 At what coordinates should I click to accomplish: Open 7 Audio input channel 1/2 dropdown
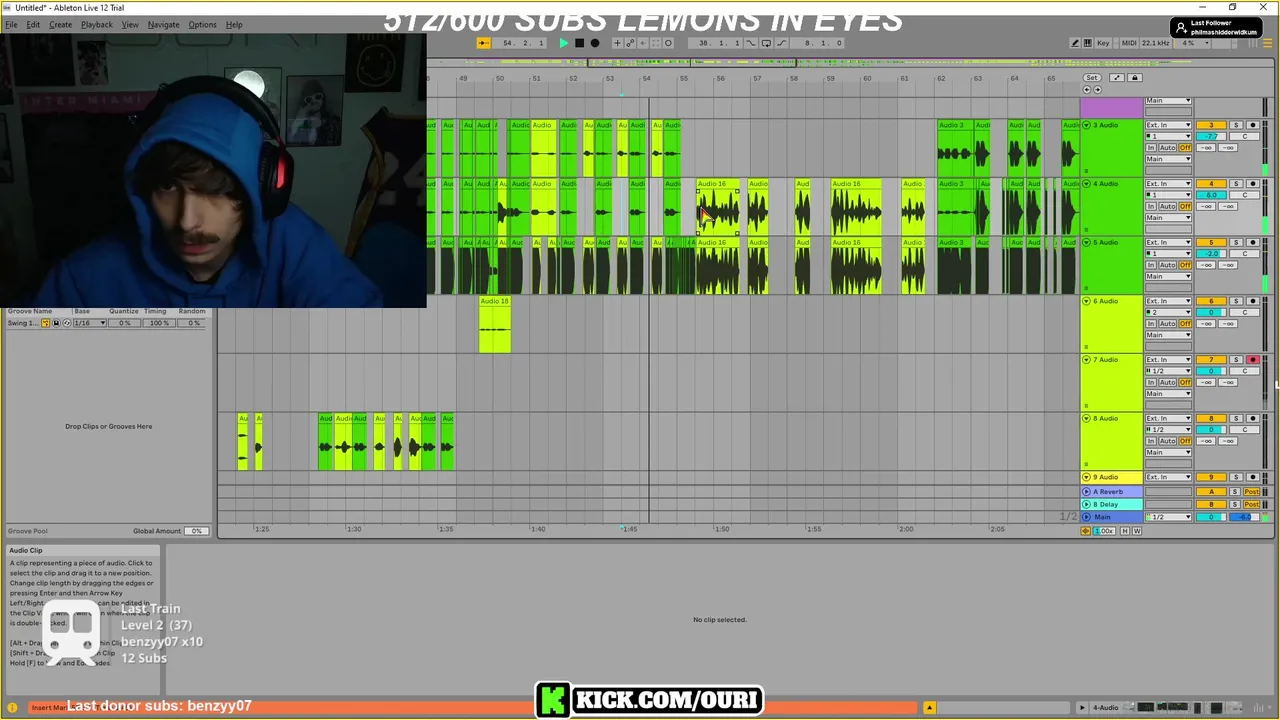coord(1168,371)
